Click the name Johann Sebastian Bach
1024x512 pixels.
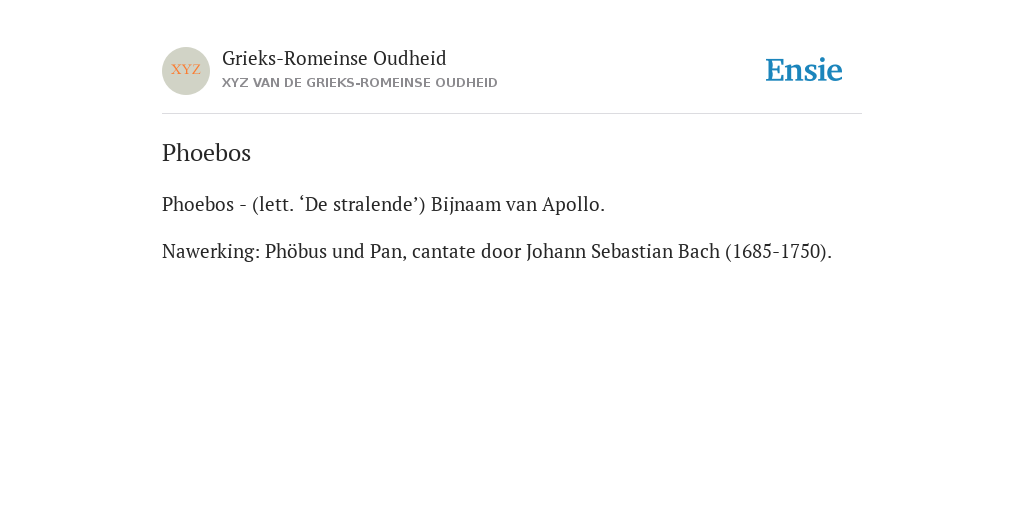click(623, 251)
